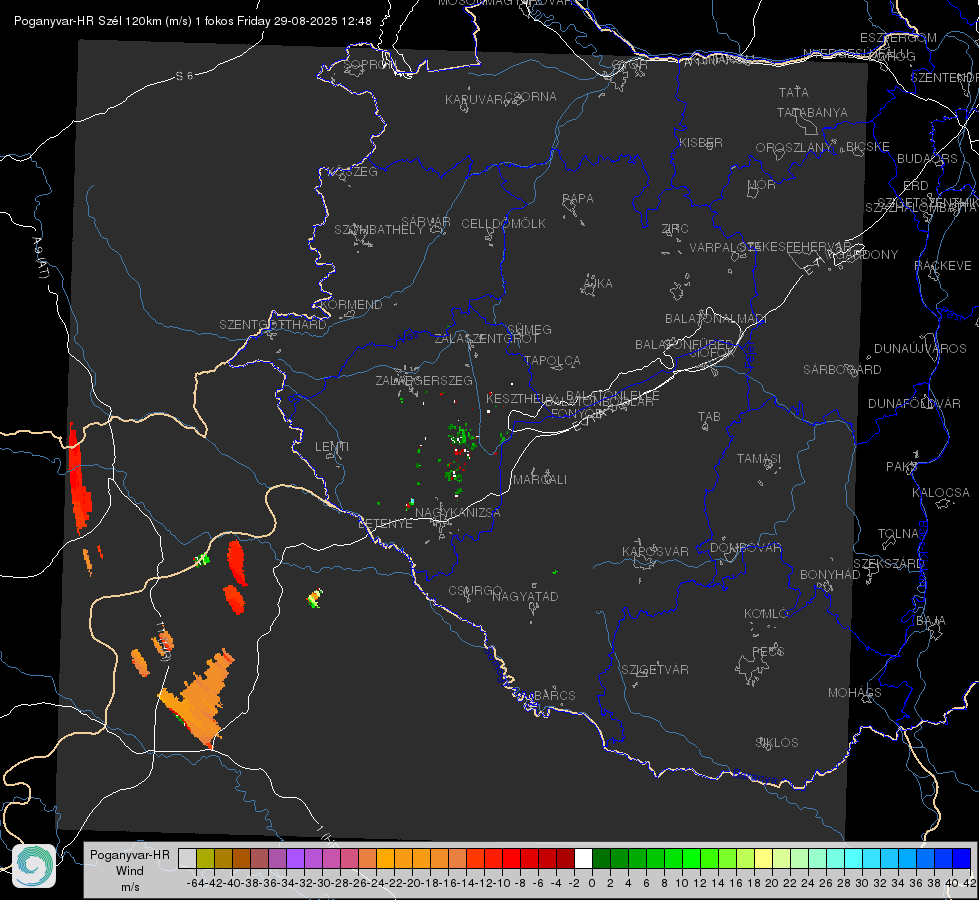Click the SÜMEG city label
Viewport: 979px width, 900px height.
[529, 329]
